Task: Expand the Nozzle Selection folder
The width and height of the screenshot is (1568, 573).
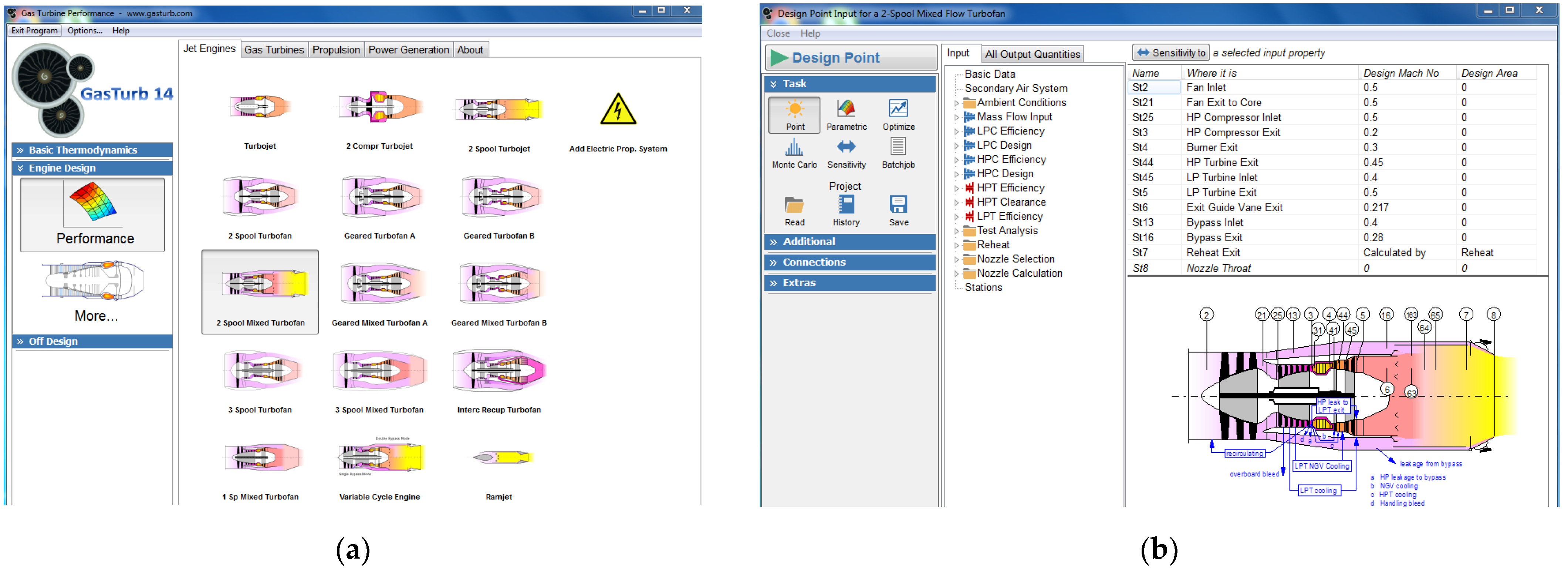Action: pos(956,259)
